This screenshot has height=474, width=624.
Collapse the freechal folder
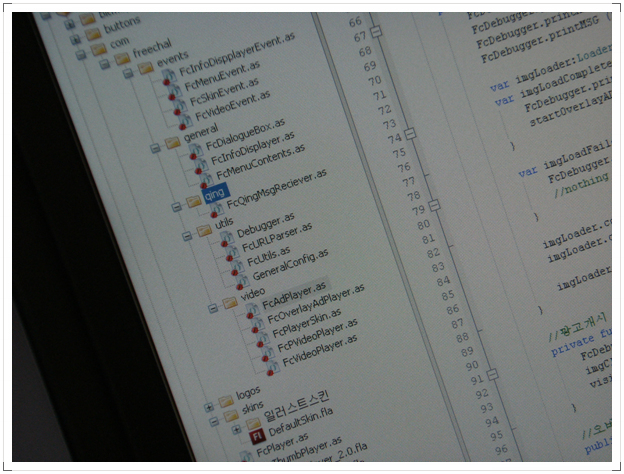pyautogui.click(x=104, y=64)
